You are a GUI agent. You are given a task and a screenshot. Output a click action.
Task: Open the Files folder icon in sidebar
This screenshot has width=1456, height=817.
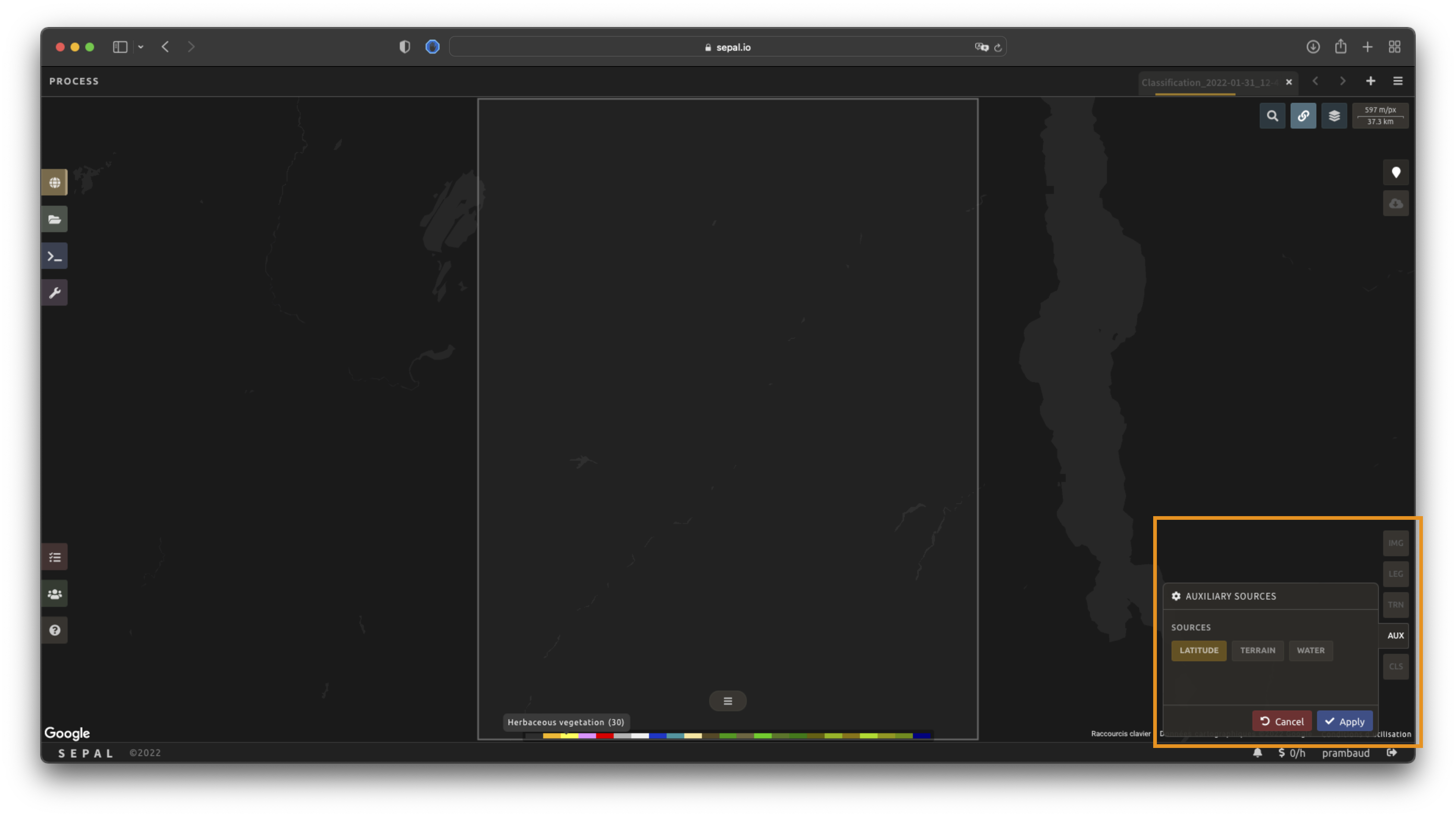coord(55,219)
